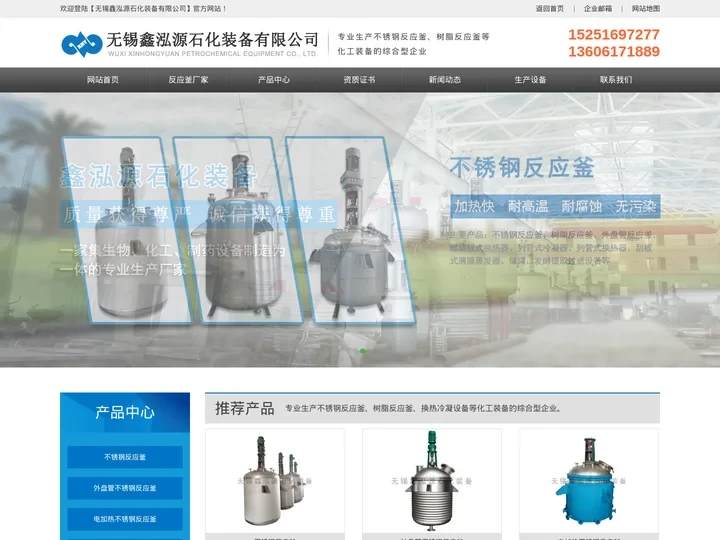Open the blue reactor product thumbnail
Image resolution: width=720 pixels, height=540 pixels.
[589, 481]
